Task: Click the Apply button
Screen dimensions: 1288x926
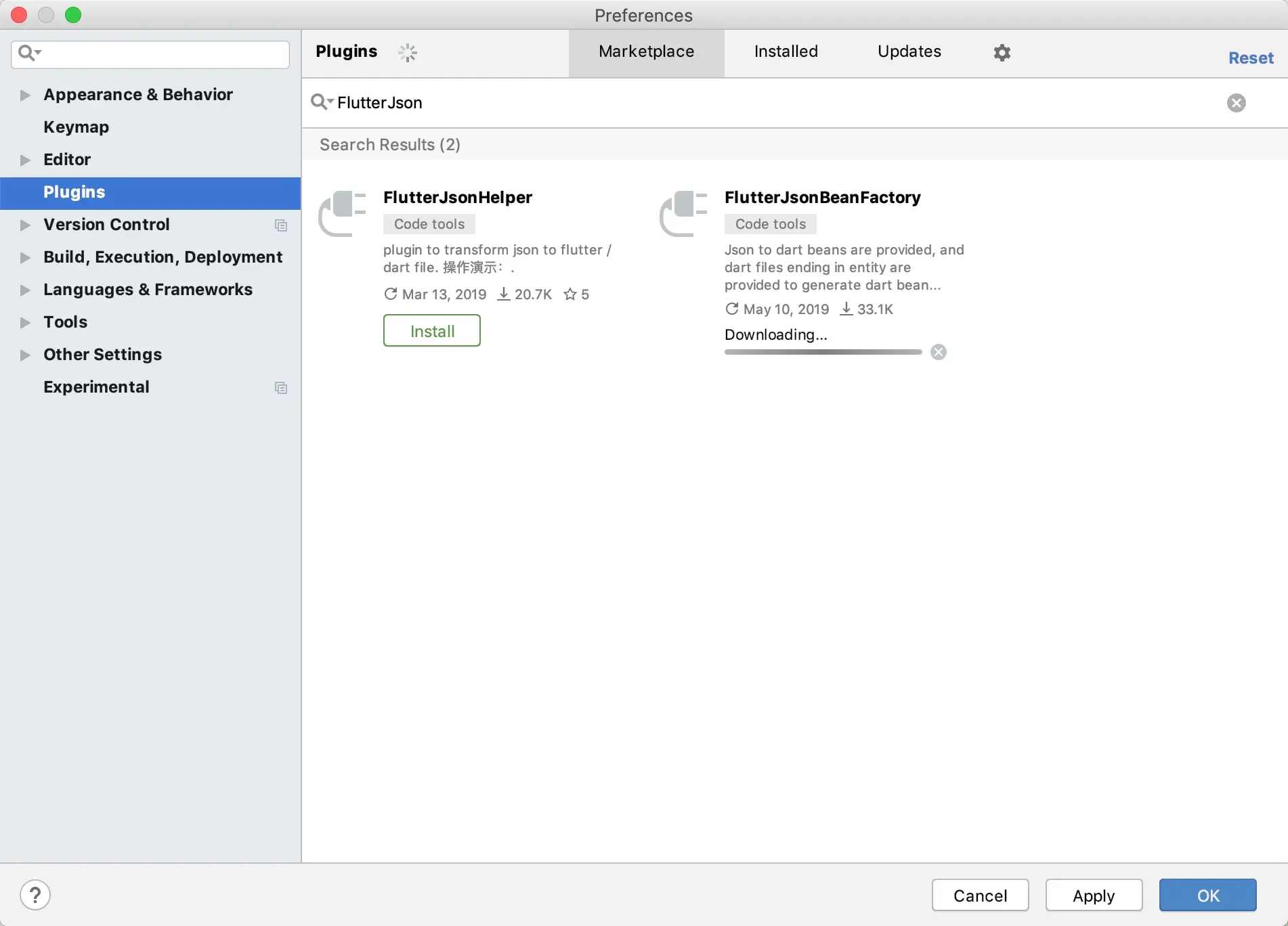Action: coord(1094,896)
